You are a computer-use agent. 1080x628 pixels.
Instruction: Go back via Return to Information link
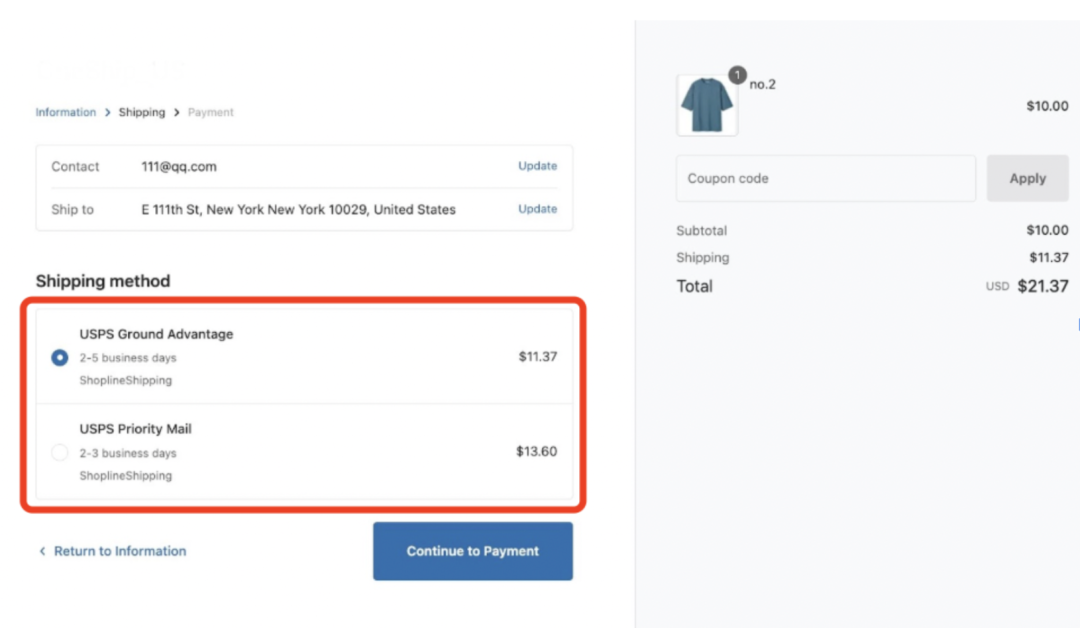[120, 551]
